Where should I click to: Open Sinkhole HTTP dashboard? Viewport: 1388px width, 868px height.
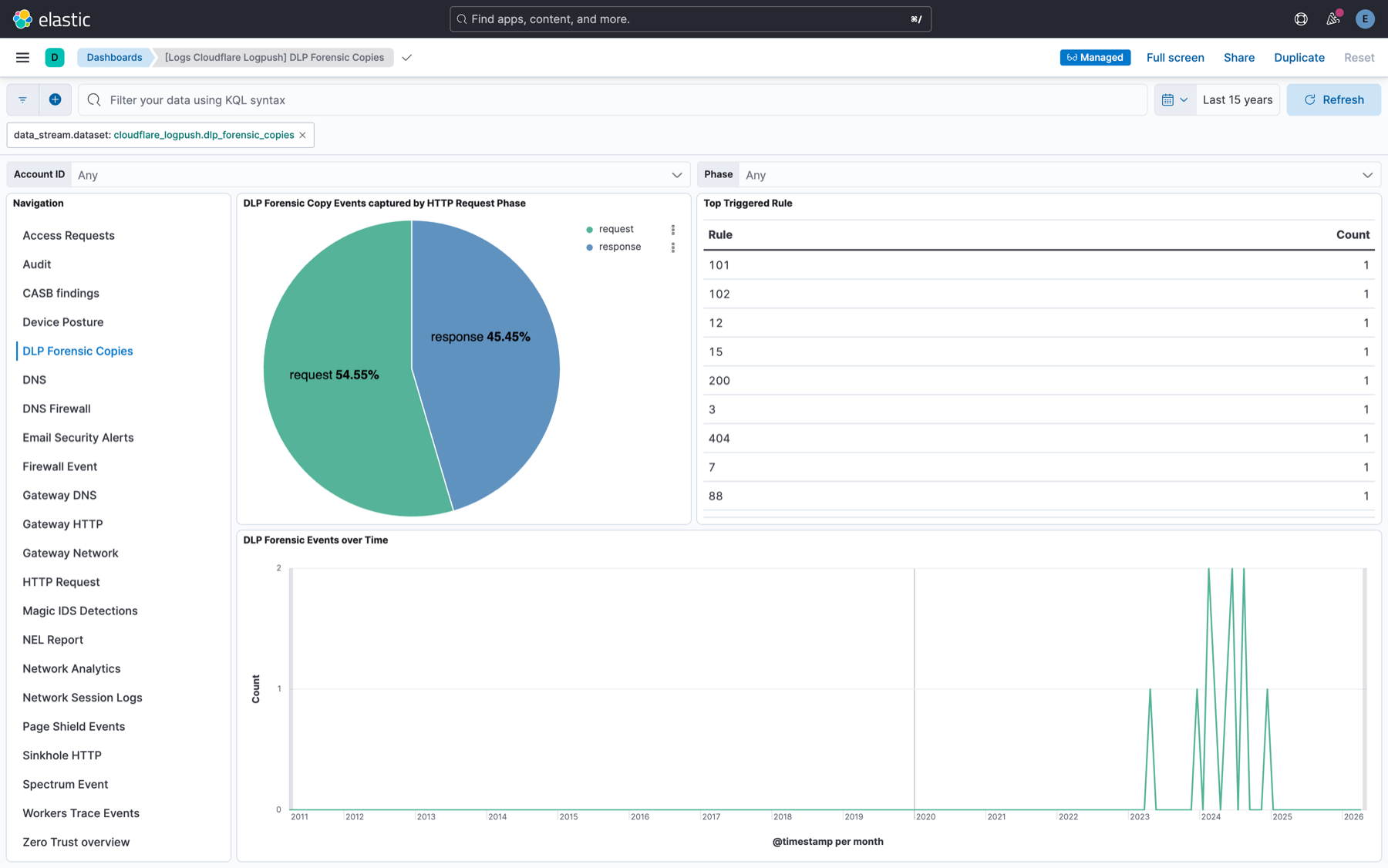(x=62, y=755)
